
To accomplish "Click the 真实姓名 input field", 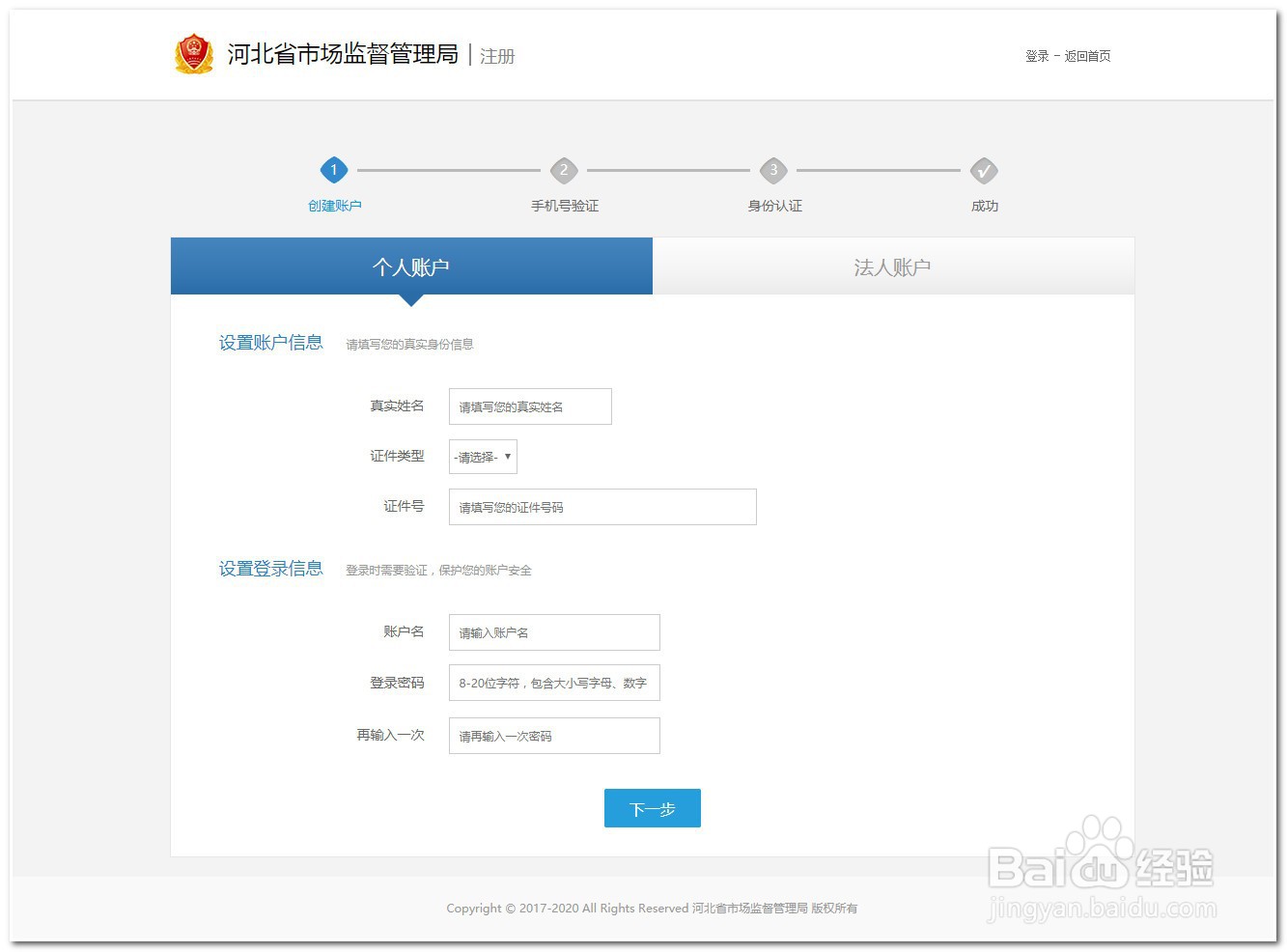I will [529, 406].
